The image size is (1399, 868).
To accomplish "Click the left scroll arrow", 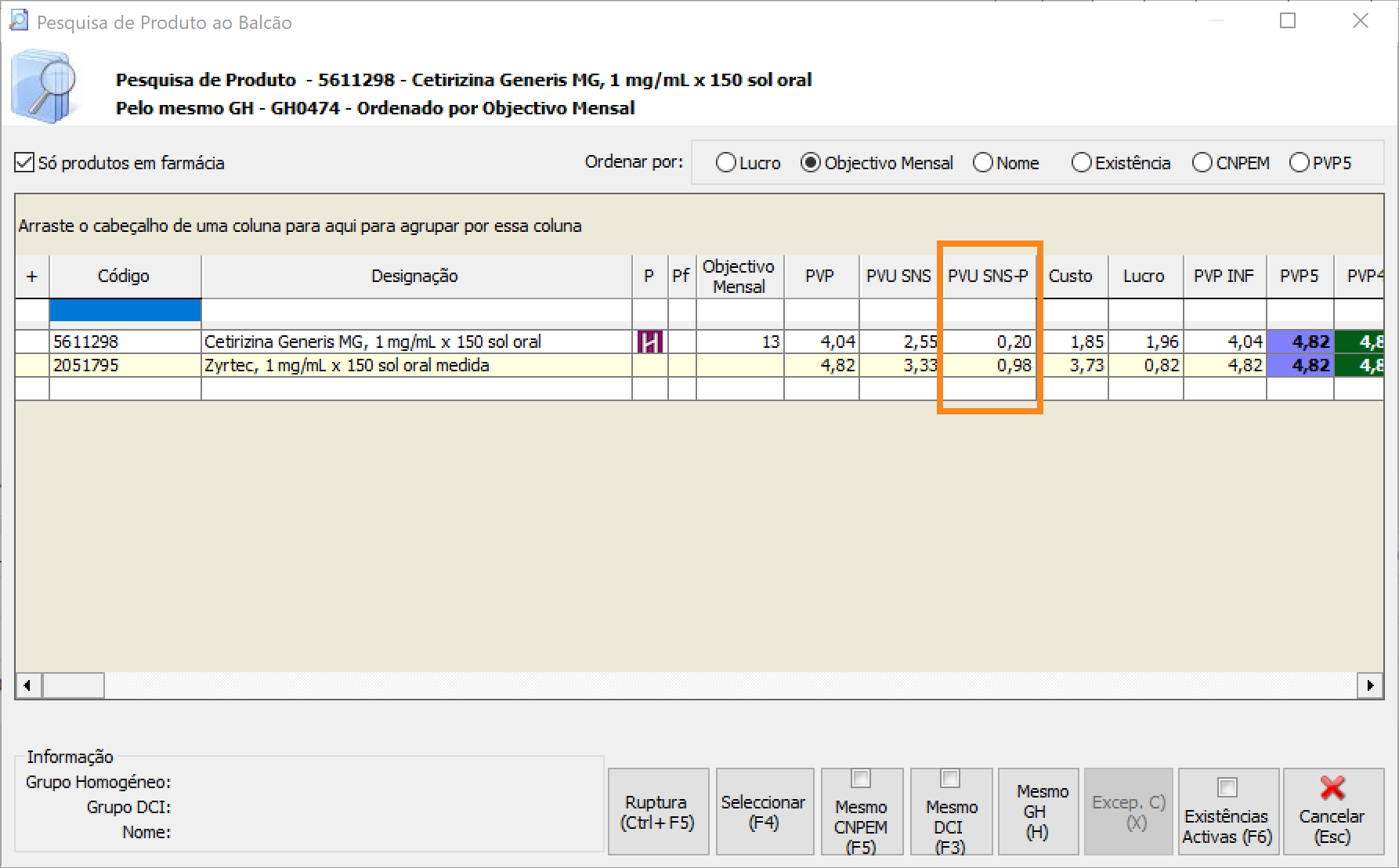I will (x=27, y=685).
